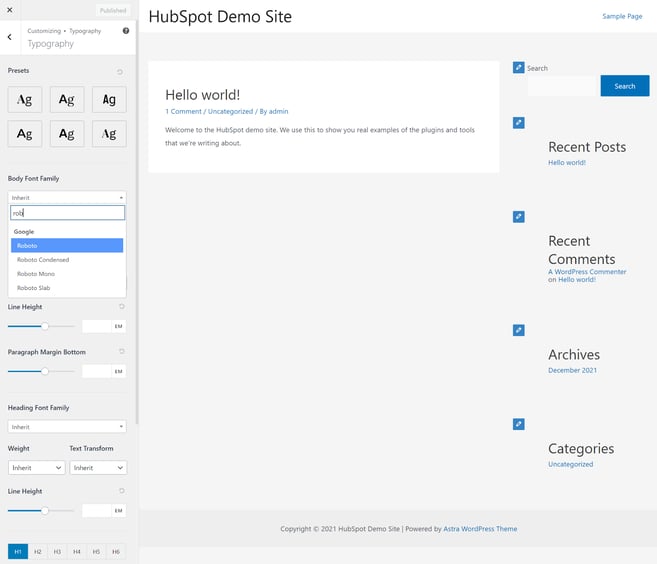Screen dimensions: 657x564
Task: Select Roboto Slab font option
Action: (x=67, y=288)
